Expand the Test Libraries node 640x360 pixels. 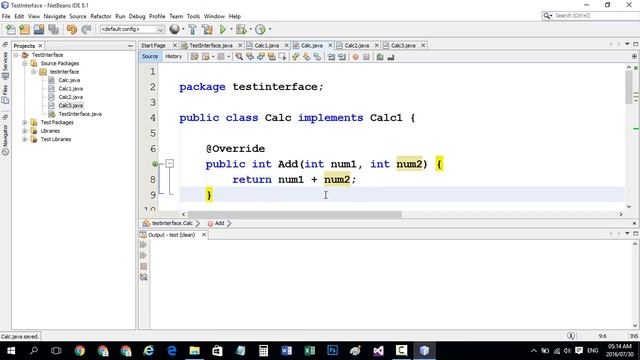(x=25, y=139)
